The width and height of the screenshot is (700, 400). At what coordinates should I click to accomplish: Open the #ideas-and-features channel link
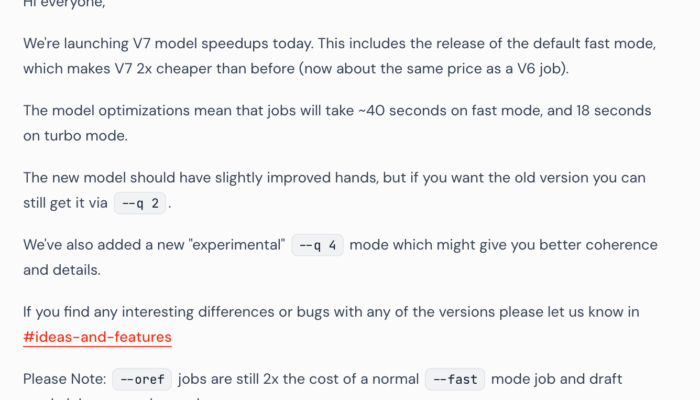[97, 337]
